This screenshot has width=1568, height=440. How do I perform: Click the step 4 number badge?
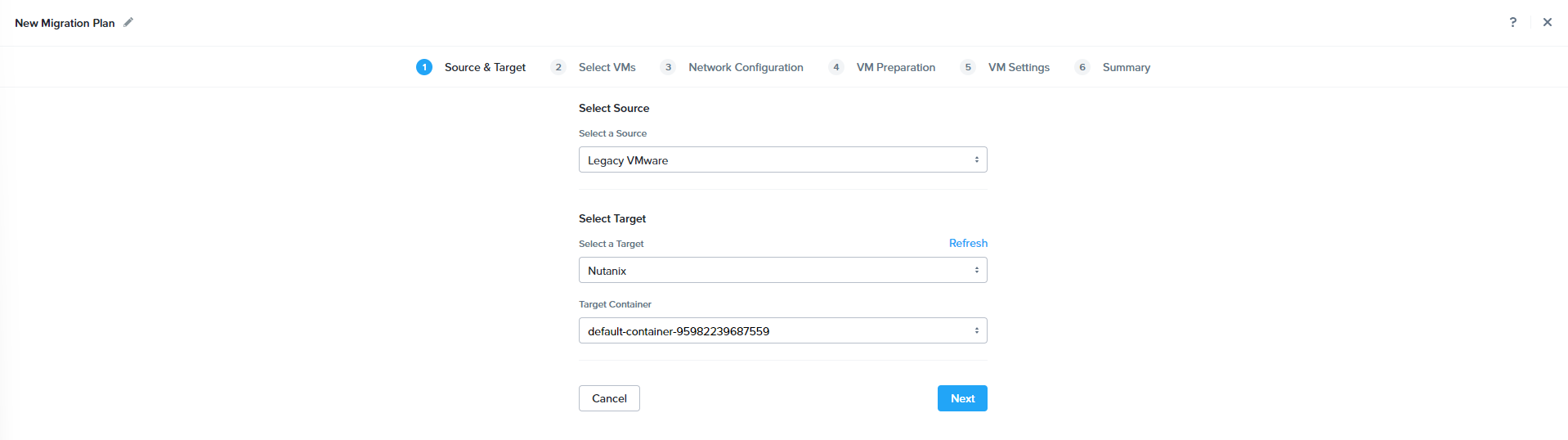(x=836, y=67)
